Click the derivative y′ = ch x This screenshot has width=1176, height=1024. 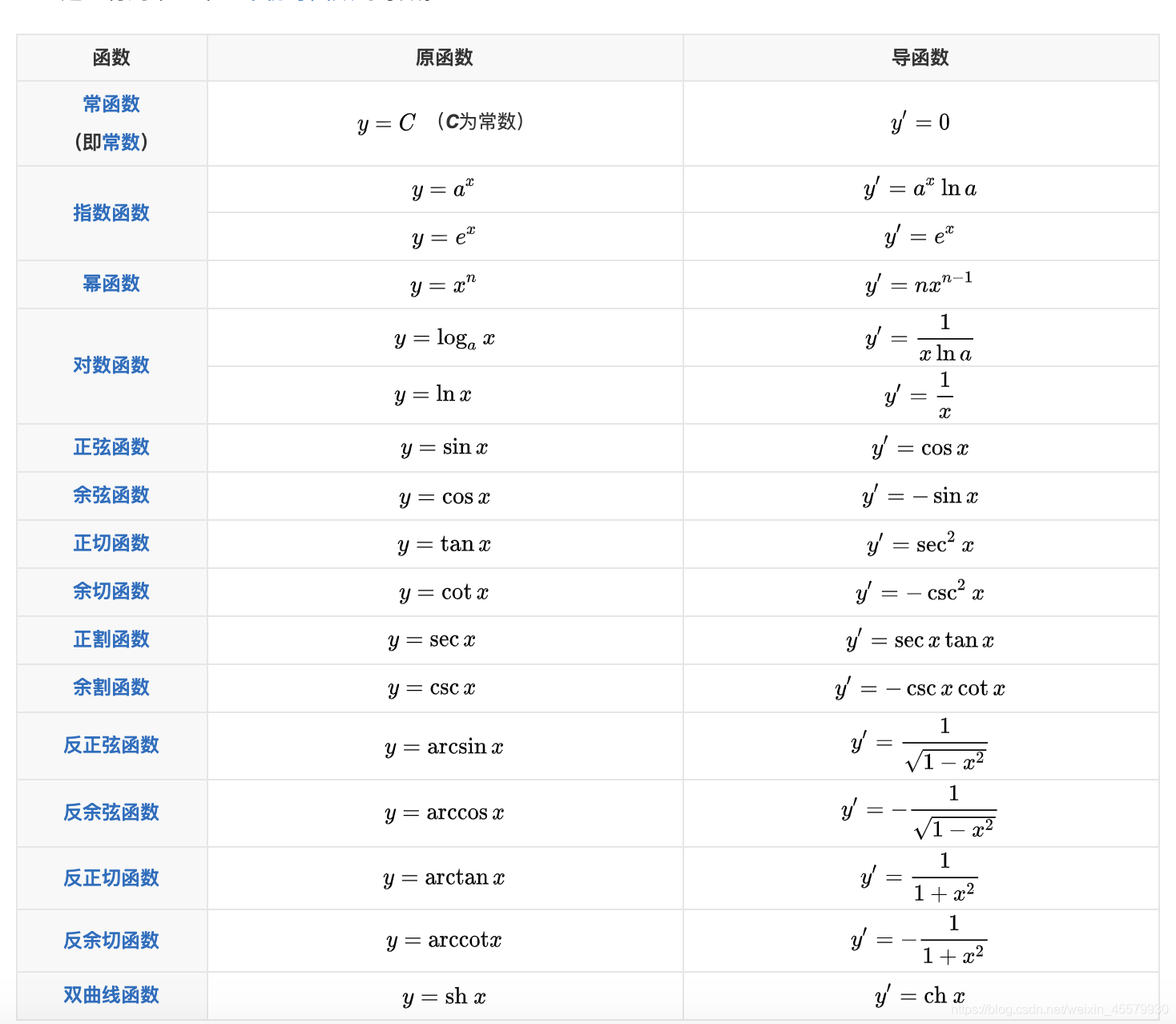(x=920, y=995)
